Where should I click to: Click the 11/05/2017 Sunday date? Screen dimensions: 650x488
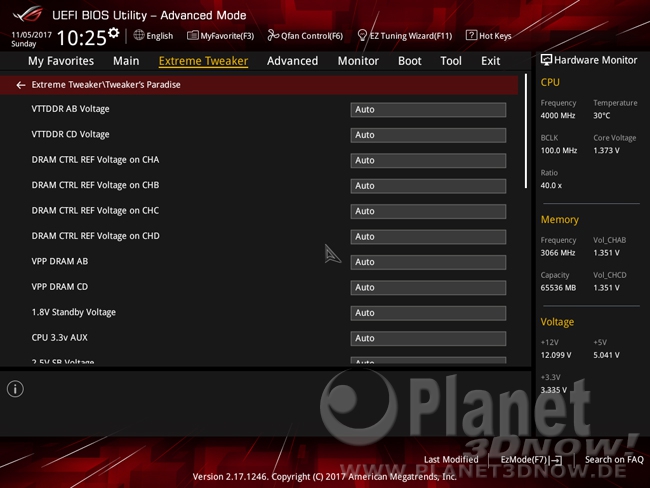click(x=32, y=39)
